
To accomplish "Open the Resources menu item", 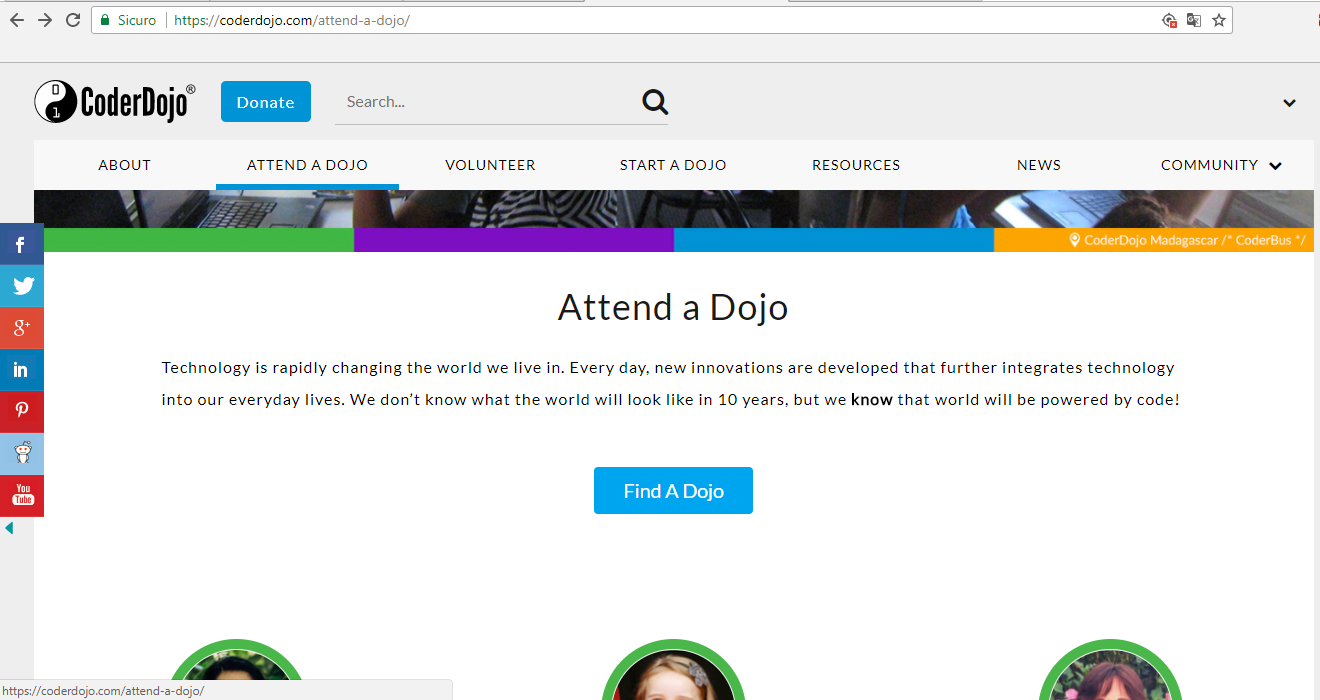I will [856, 165].
